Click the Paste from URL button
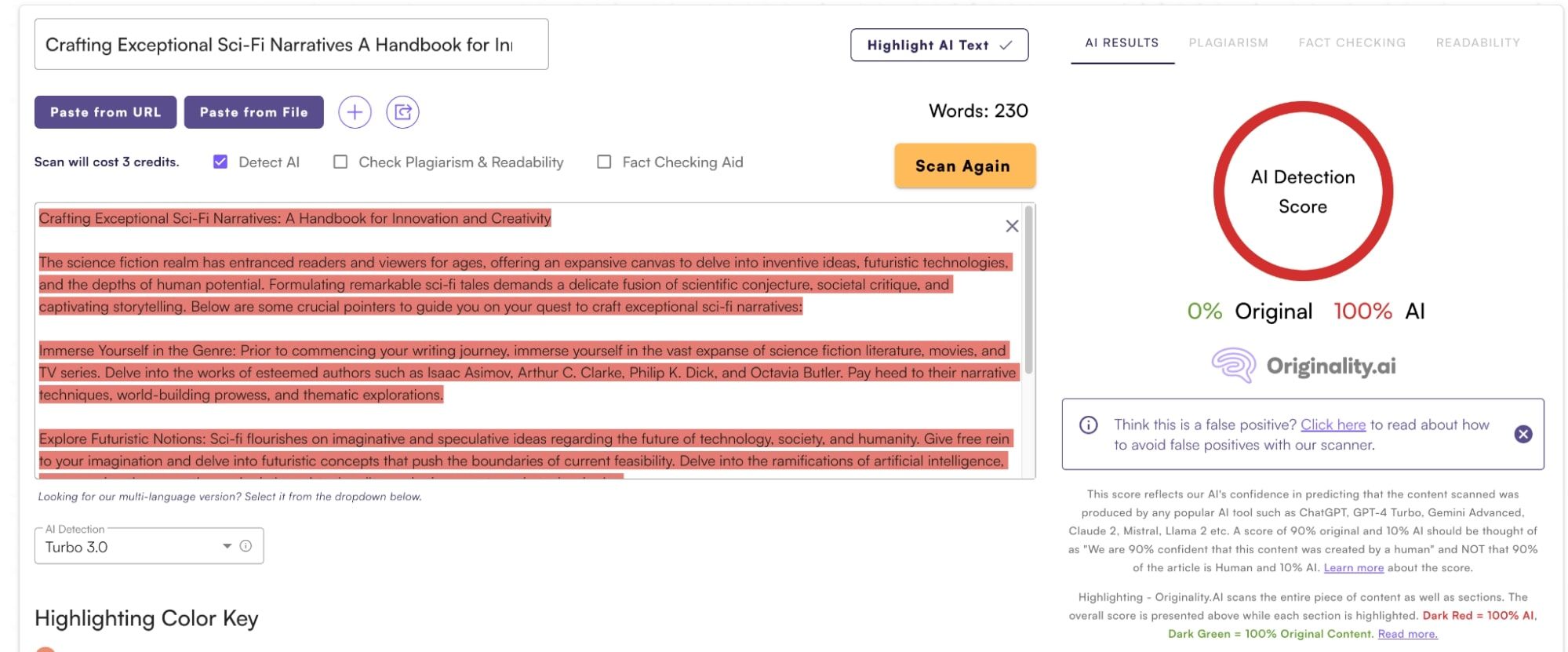Viewport: 1568px width, 652px height. click(x=105, y=112)
